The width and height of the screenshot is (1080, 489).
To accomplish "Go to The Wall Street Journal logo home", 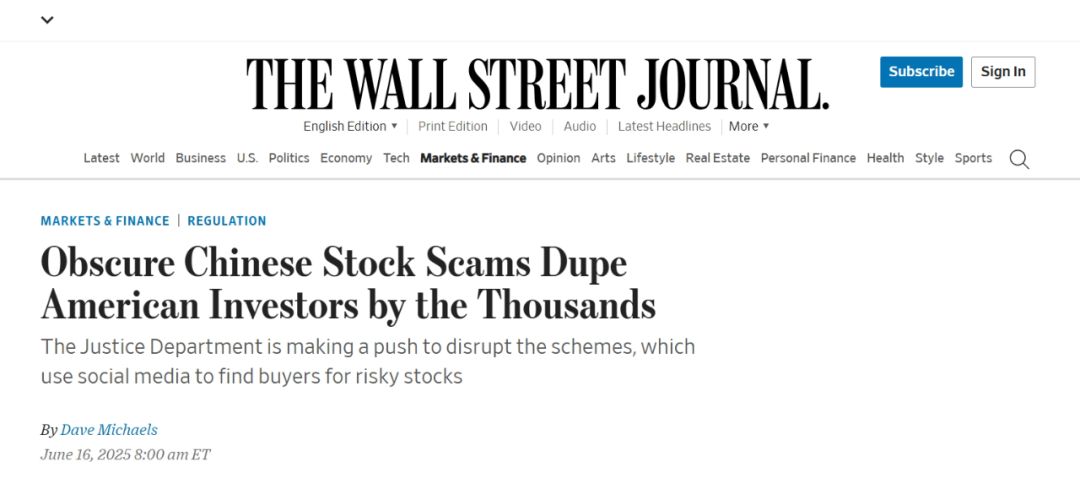I will [537, 84].
